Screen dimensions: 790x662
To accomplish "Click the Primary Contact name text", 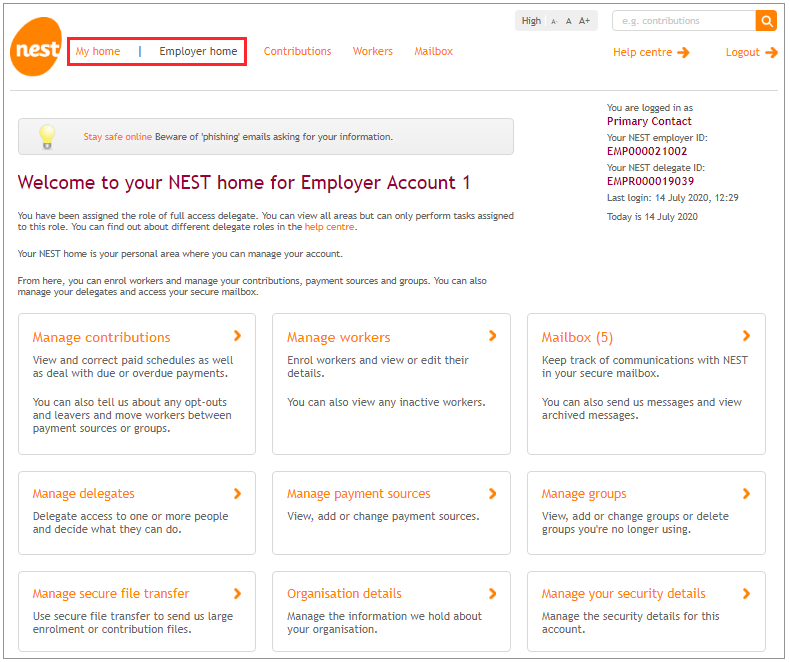I will (649, 121).
